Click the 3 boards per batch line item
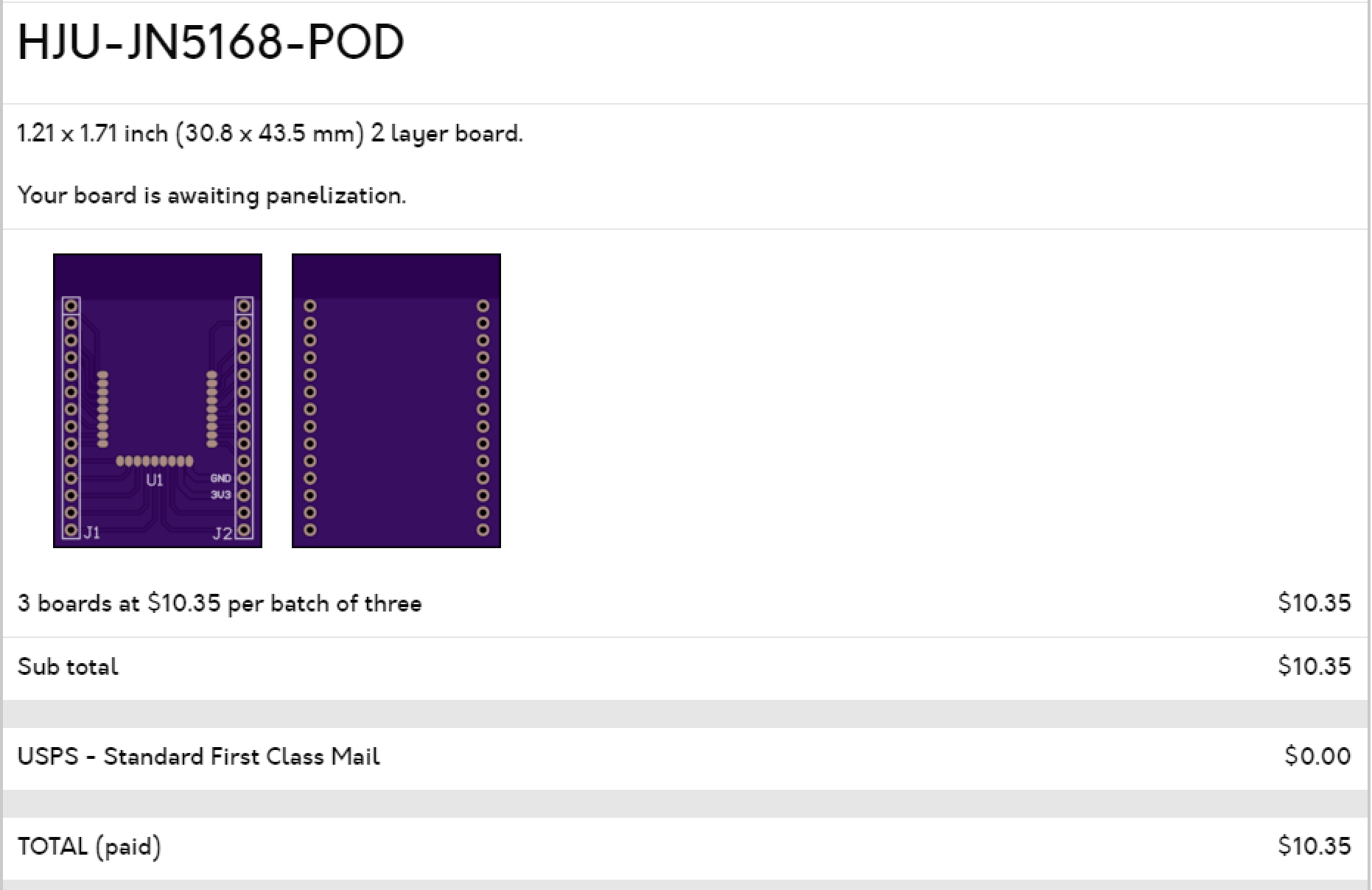This screenshot has width=1372, height=890. pos(220,603)
